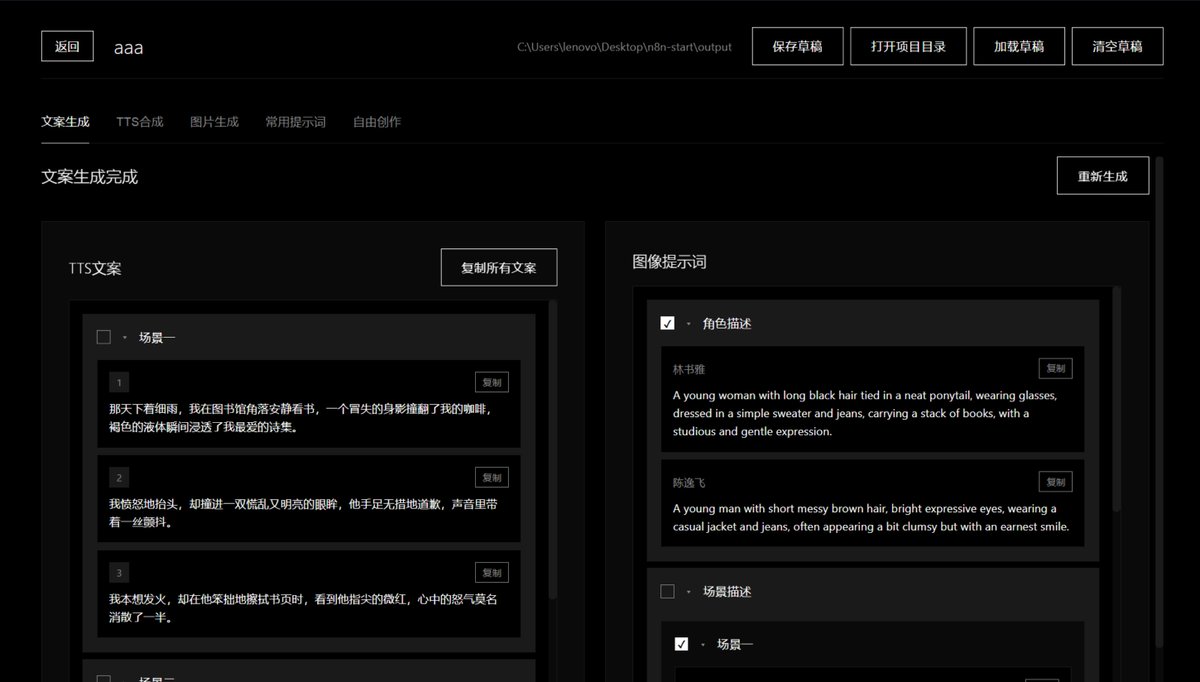
Task: Open the 图片生成 tab
Action: click(x=213, y=121)
